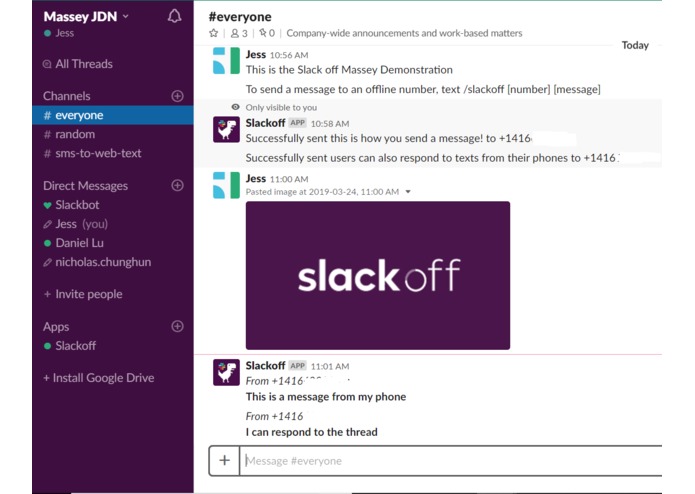
Task: Click Slackoff sender name at 11:01 AM
Action: (x=265, y=366)
